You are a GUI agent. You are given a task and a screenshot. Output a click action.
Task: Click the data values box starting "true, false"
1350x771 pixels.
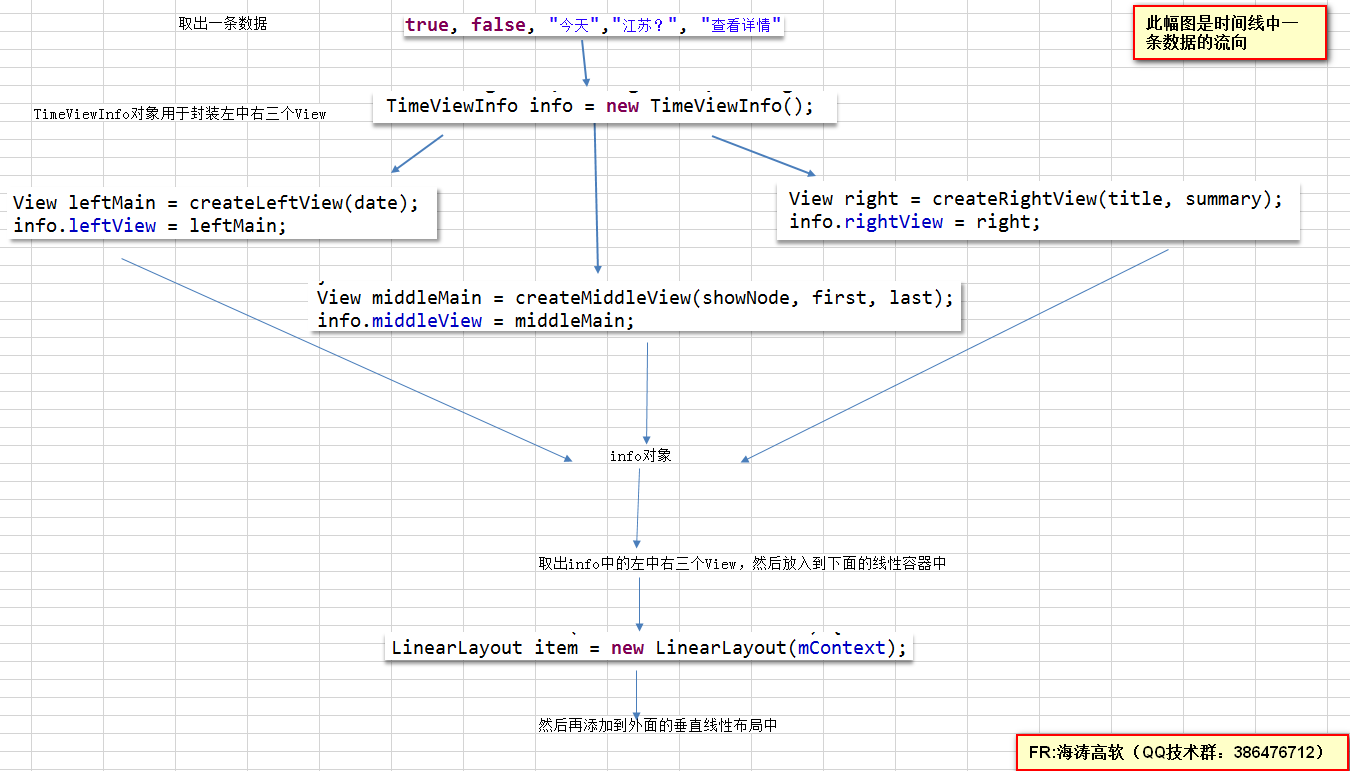point(594,26)
